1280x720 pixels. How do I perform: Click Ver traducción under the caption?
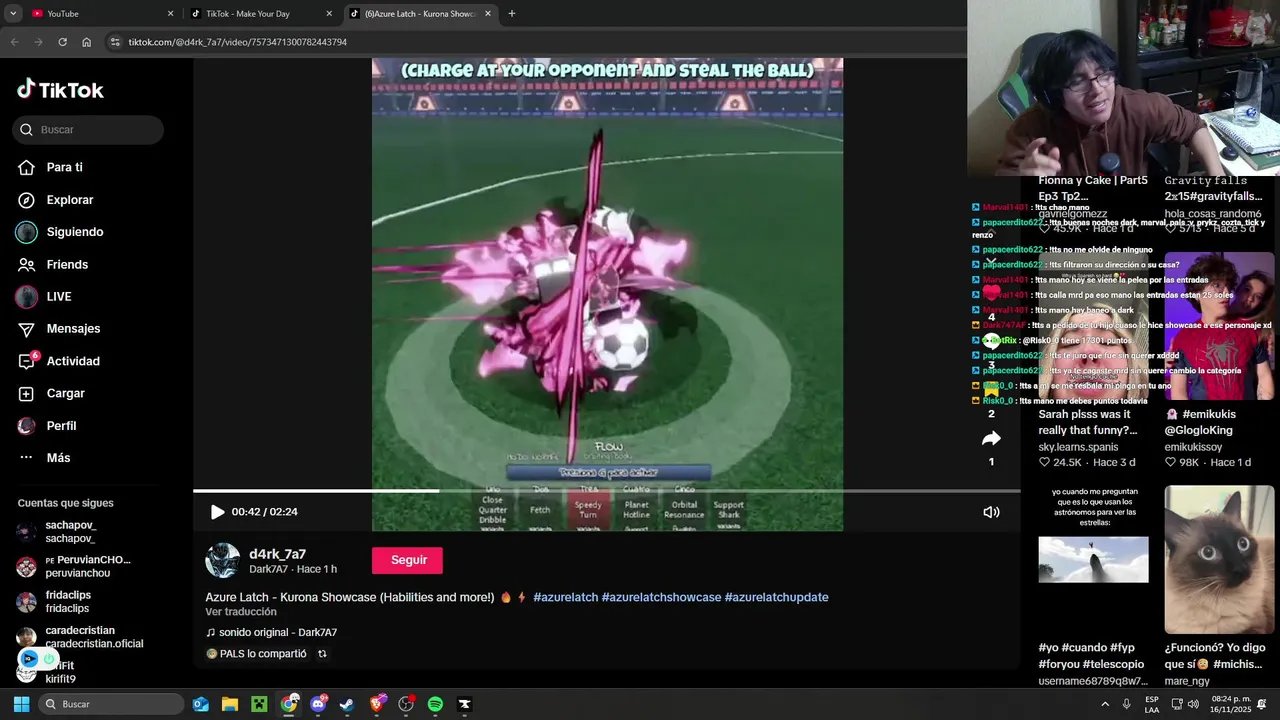coord(241,612)
